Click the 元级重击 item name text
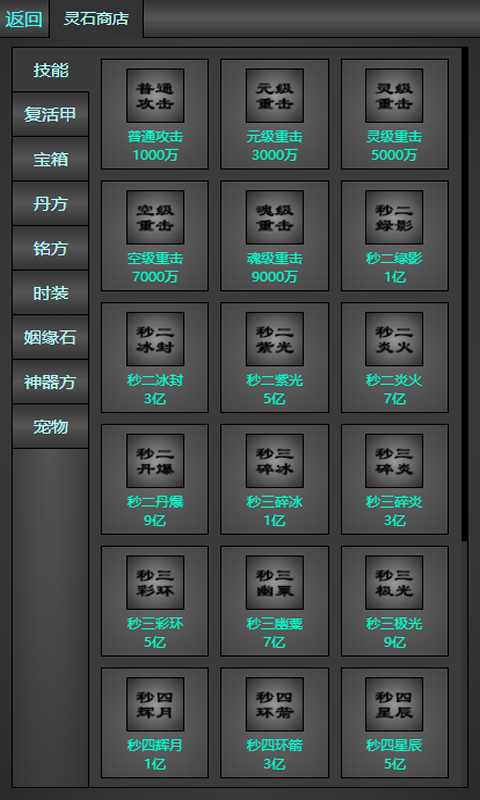This screenshot has height=800, width=480. click(x=274, y=137)
